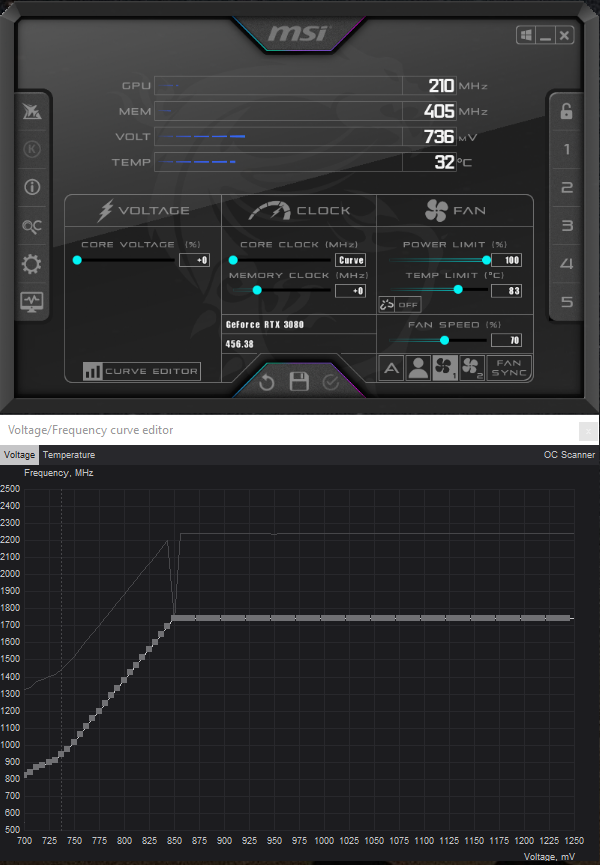Click the core voltage slider handle

pos(77,260)
